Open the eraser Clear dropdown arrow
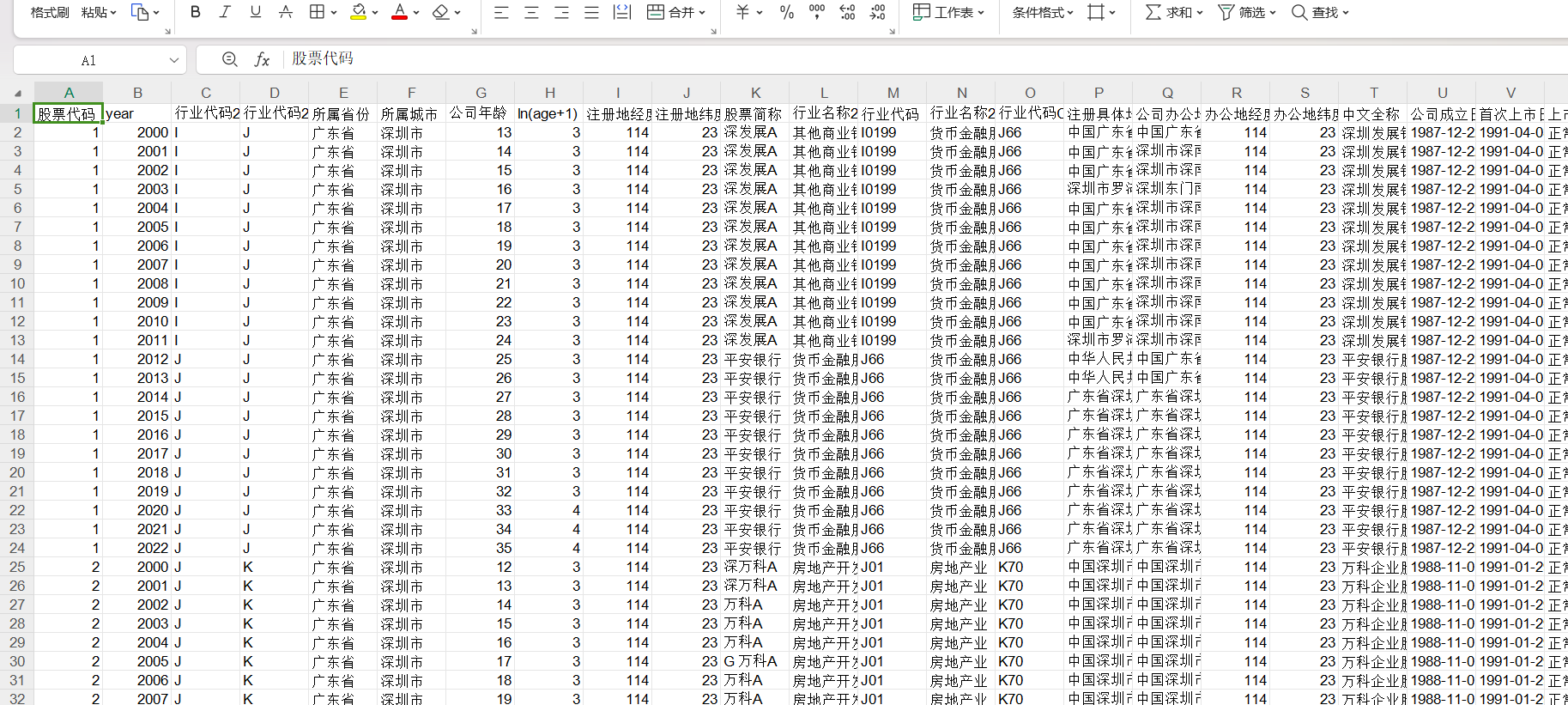Image resolution: width=1568 pixels, height=705 pixels. pos(457,13)
